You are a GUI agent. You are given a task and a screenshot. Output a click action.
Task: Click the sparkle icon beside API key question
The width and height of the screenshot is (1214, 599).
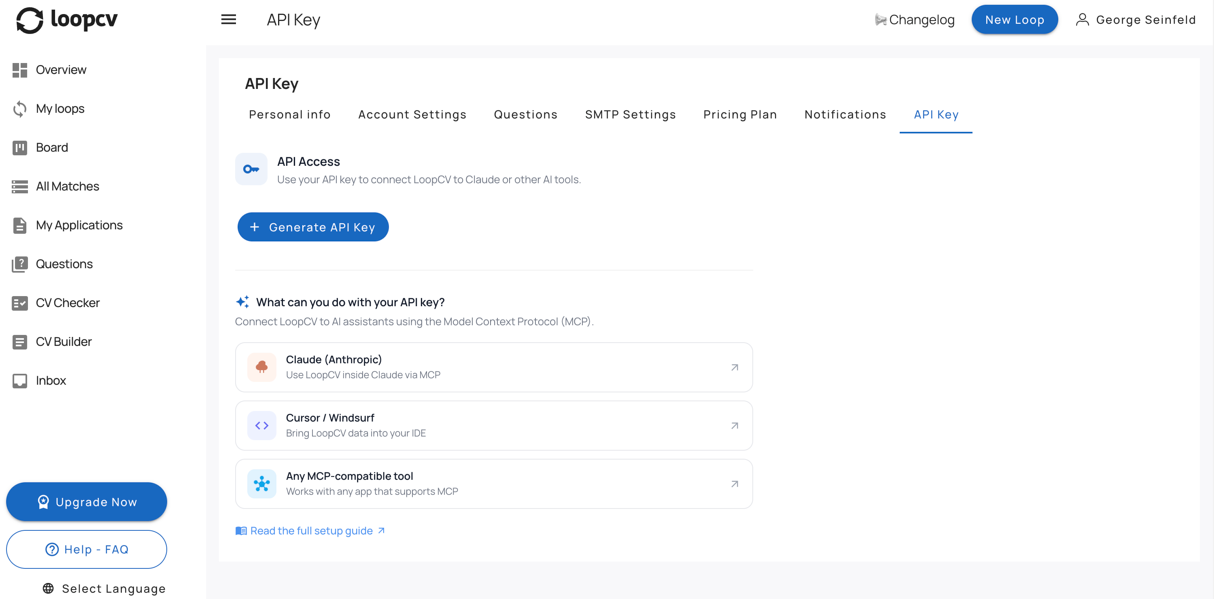(242, 302)
